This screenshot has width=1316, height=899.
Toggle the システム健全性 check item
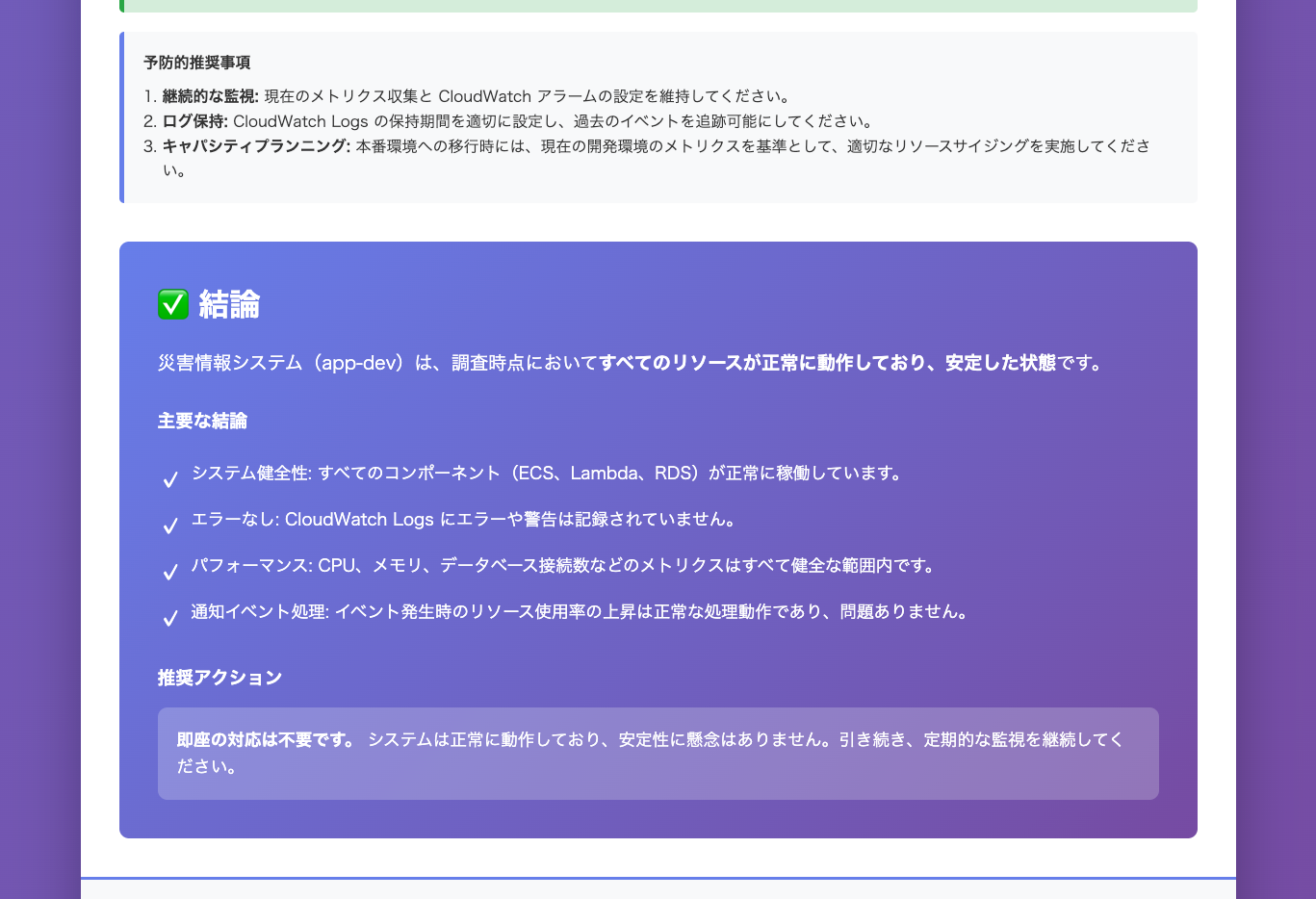pyautogui.click(x=549, y=473)
